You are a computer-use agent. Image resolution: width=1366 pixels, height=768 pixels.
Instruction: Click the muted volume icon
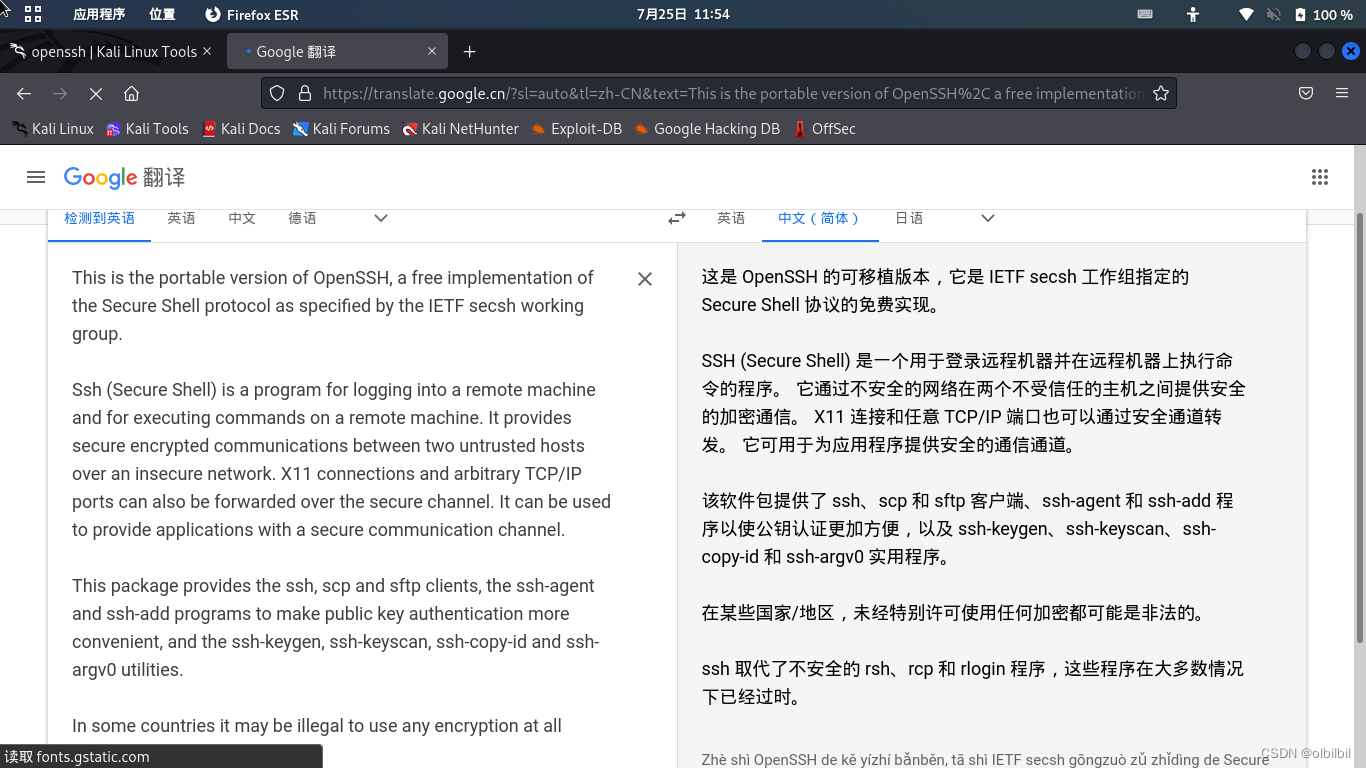[1274, 14]
